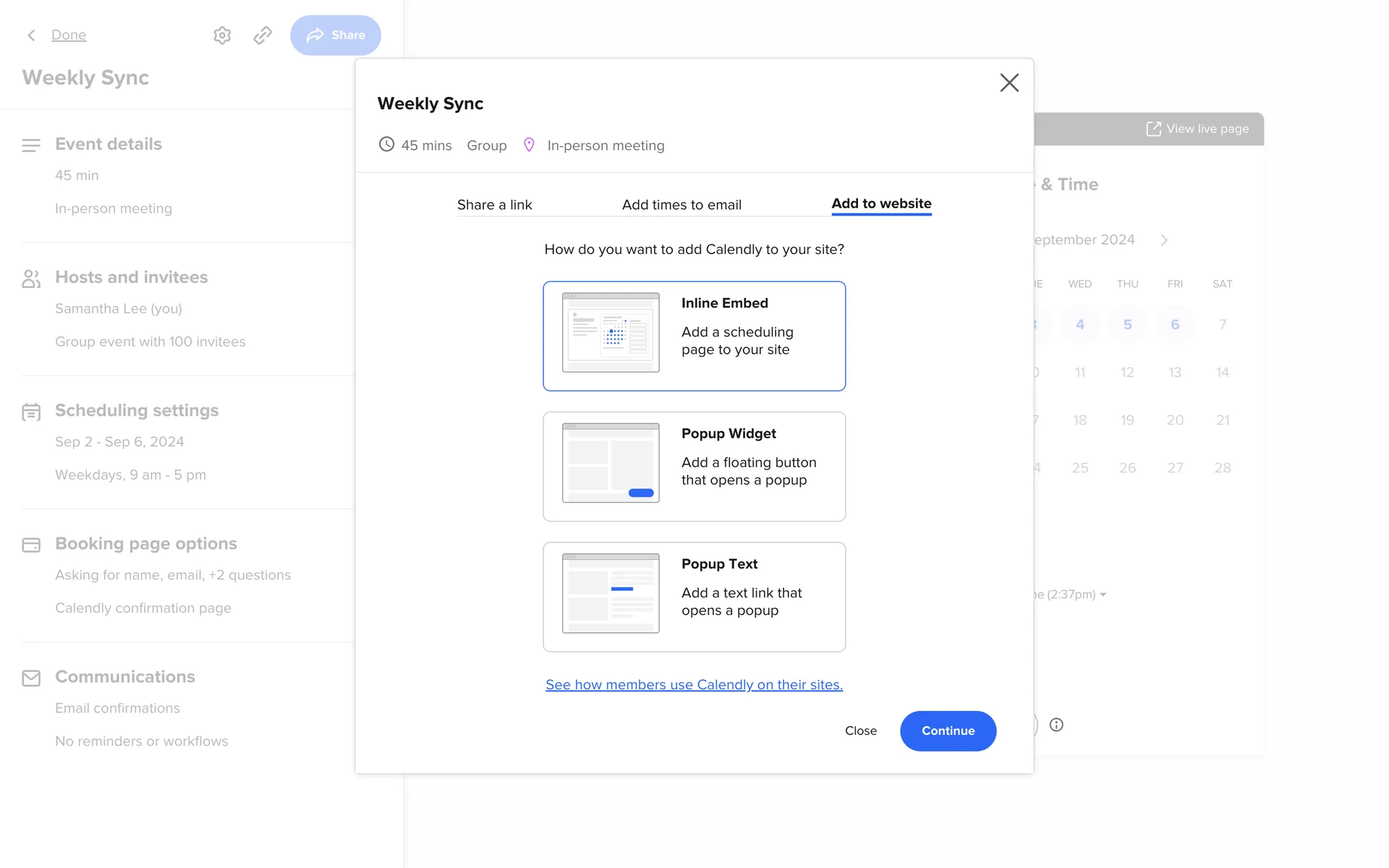Click the back arrow beside Done

(31, 35)
